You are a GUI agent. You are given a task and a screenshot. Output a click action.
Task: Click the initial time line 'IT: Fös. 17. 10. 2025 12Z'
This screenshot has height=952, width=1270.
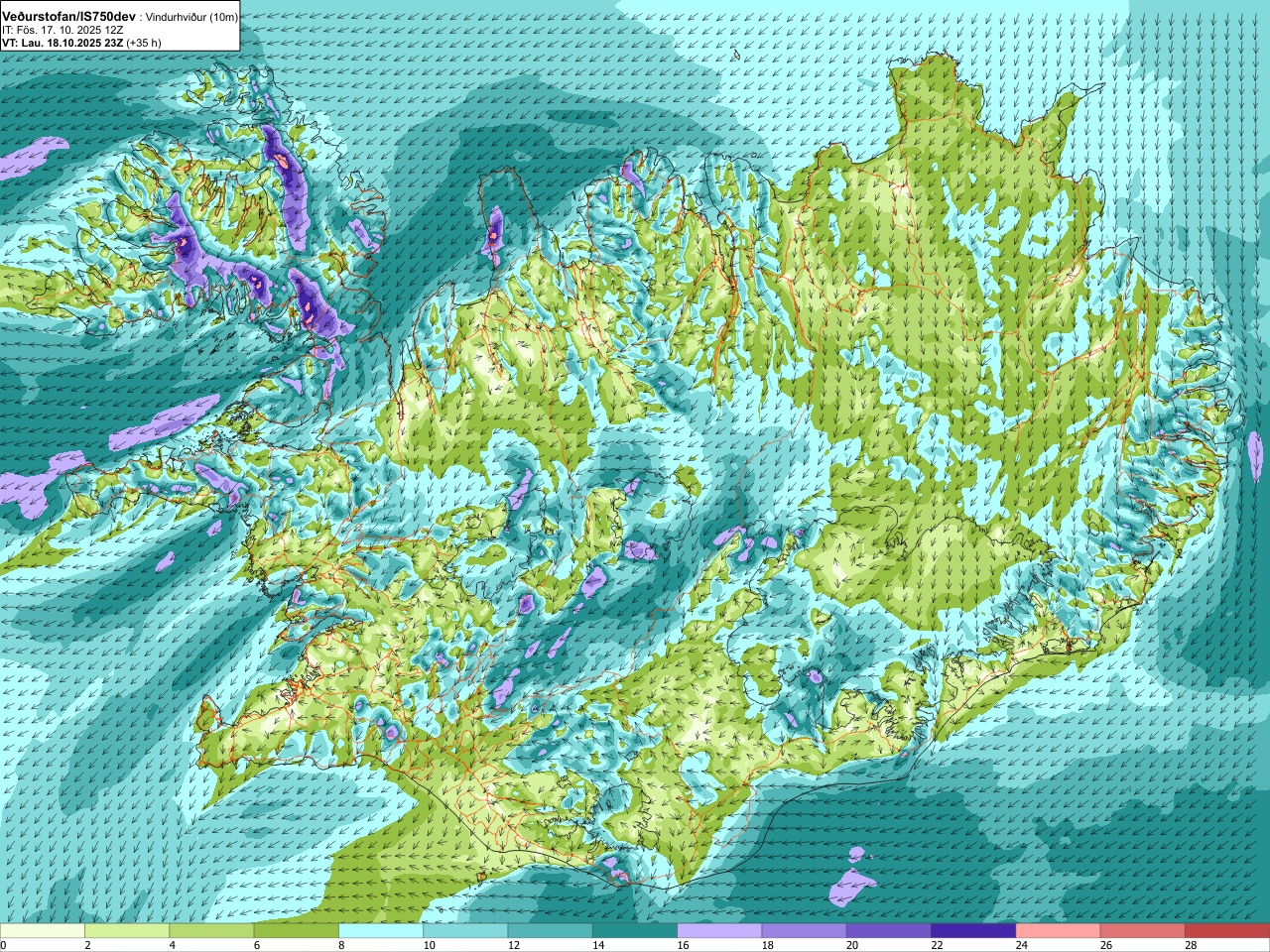coord(63,31)
